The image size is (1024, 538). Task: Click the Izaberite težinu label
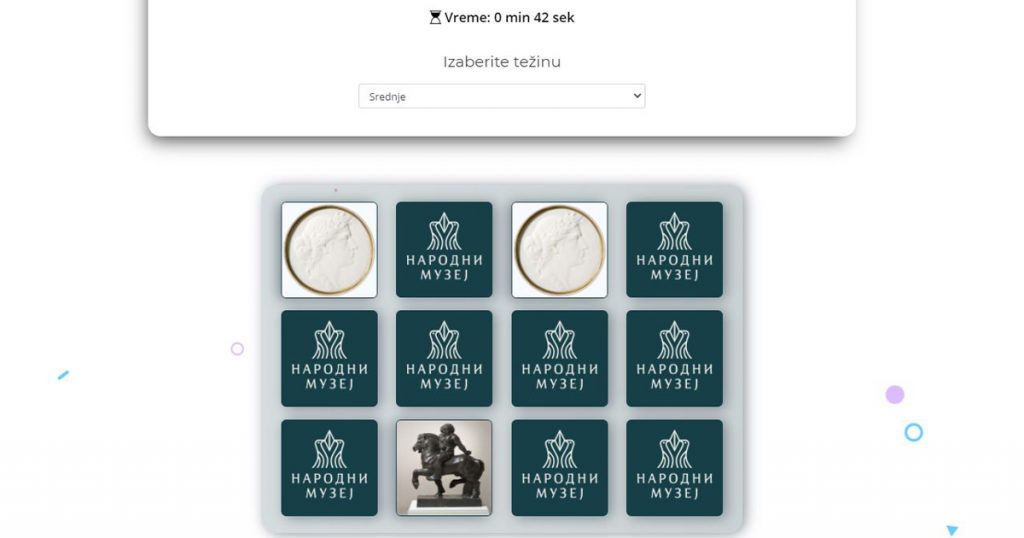502,62
